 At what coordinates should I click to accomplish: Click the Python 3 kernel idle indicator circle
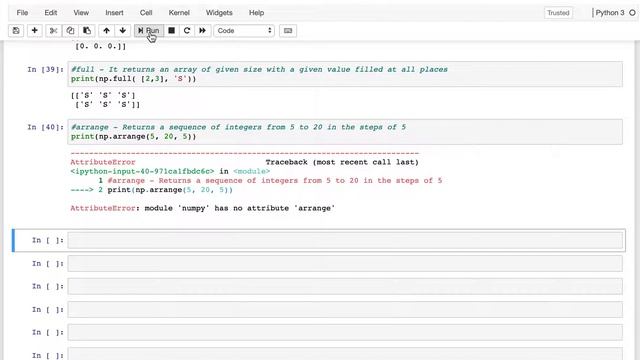632,13
